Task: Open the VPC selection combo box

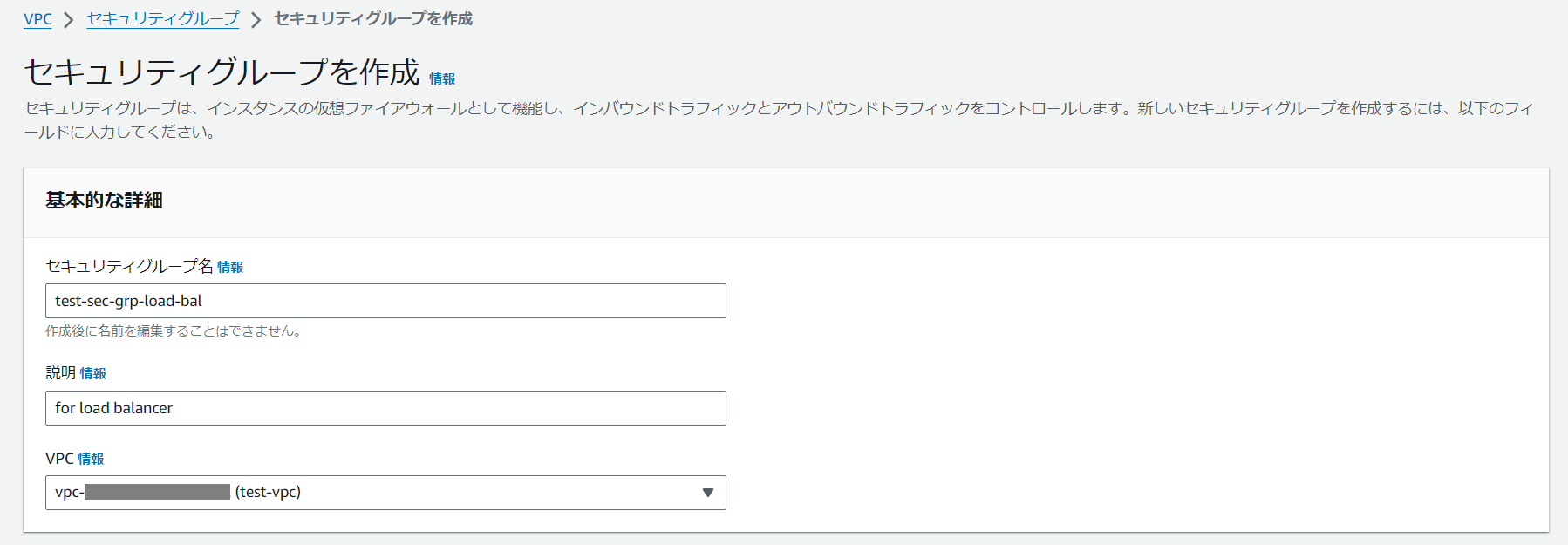Action: pyautogui.click(x=385, y=493)
